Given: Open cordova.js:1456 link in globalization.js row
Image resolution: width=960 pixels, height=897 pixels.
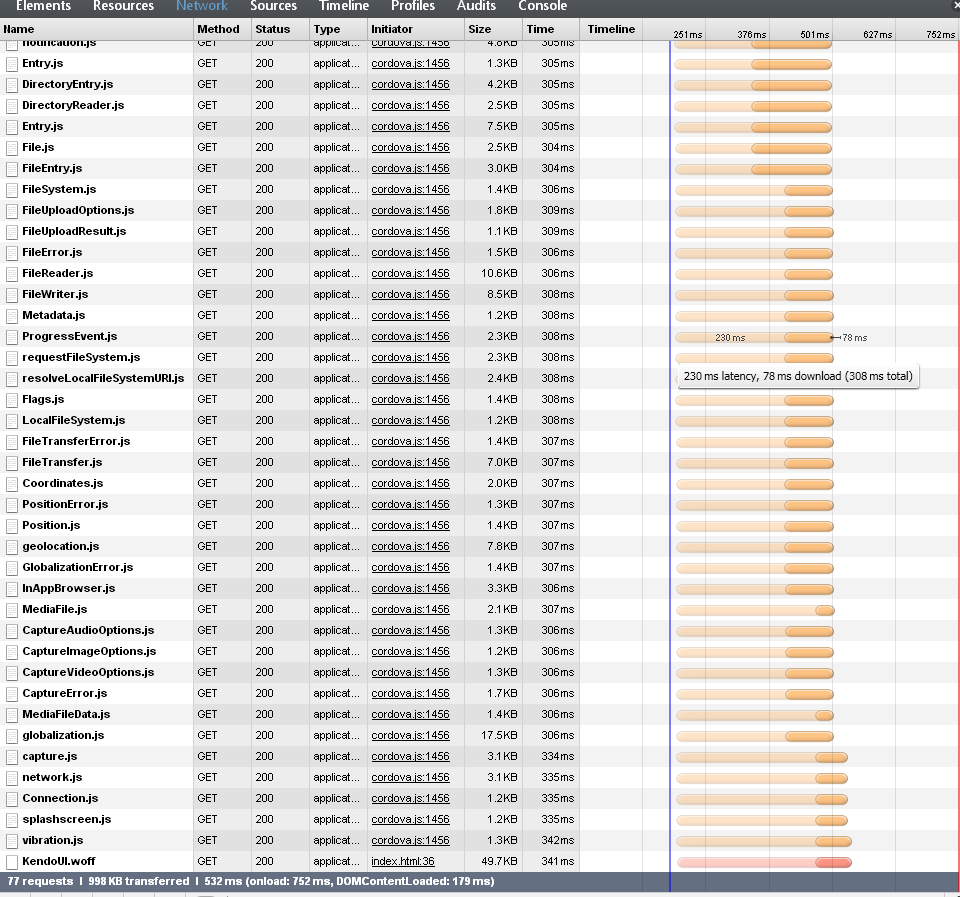Looking at the screenshot, I should pos(410,735).
